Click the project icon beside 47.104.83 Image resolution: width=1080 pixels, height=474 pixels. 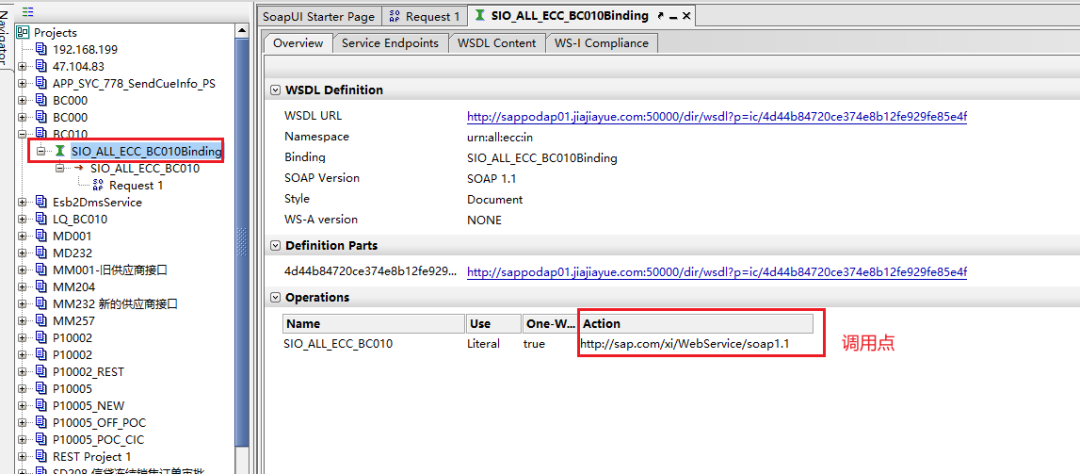41,66
